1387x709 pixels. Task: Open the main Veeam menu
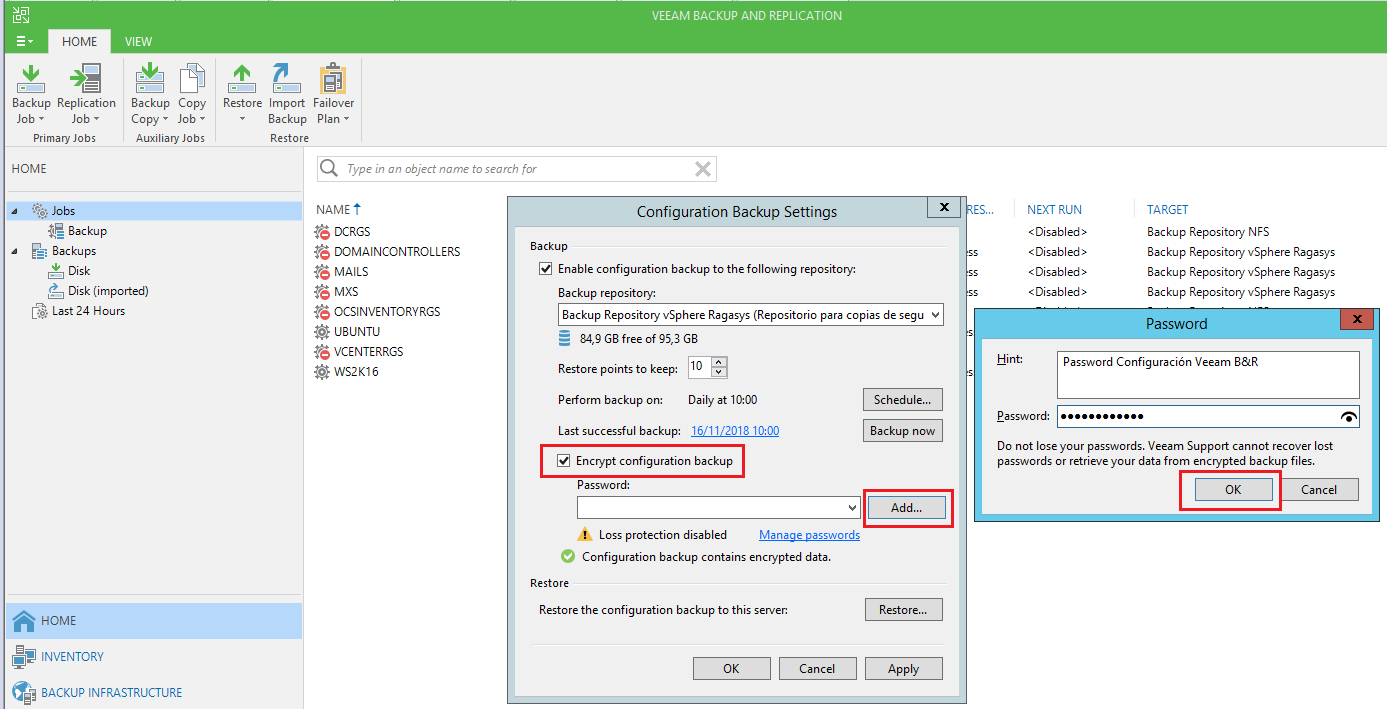click(22, 41)
